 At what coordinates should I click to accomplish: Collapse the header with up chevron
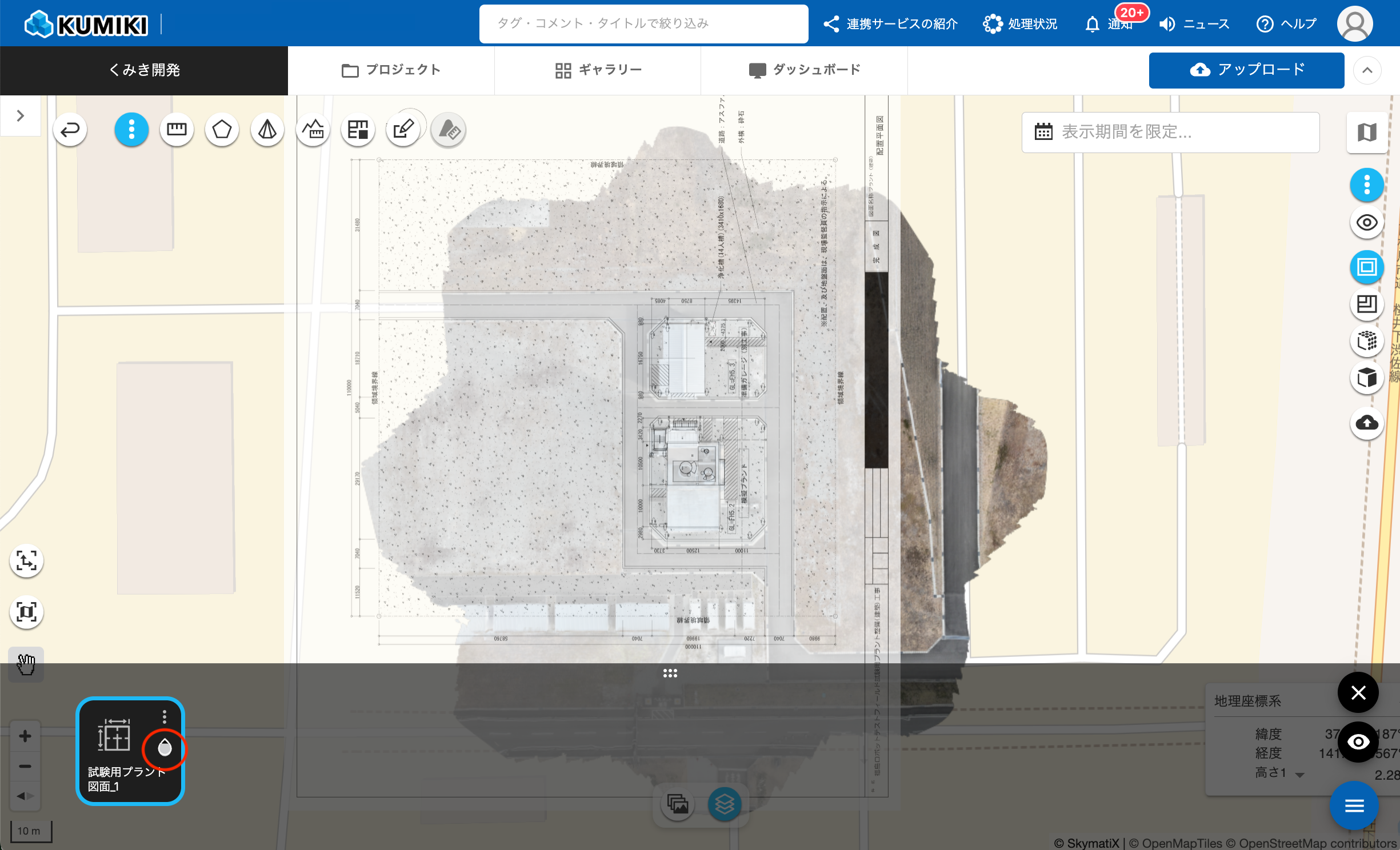pos(1367,70)
